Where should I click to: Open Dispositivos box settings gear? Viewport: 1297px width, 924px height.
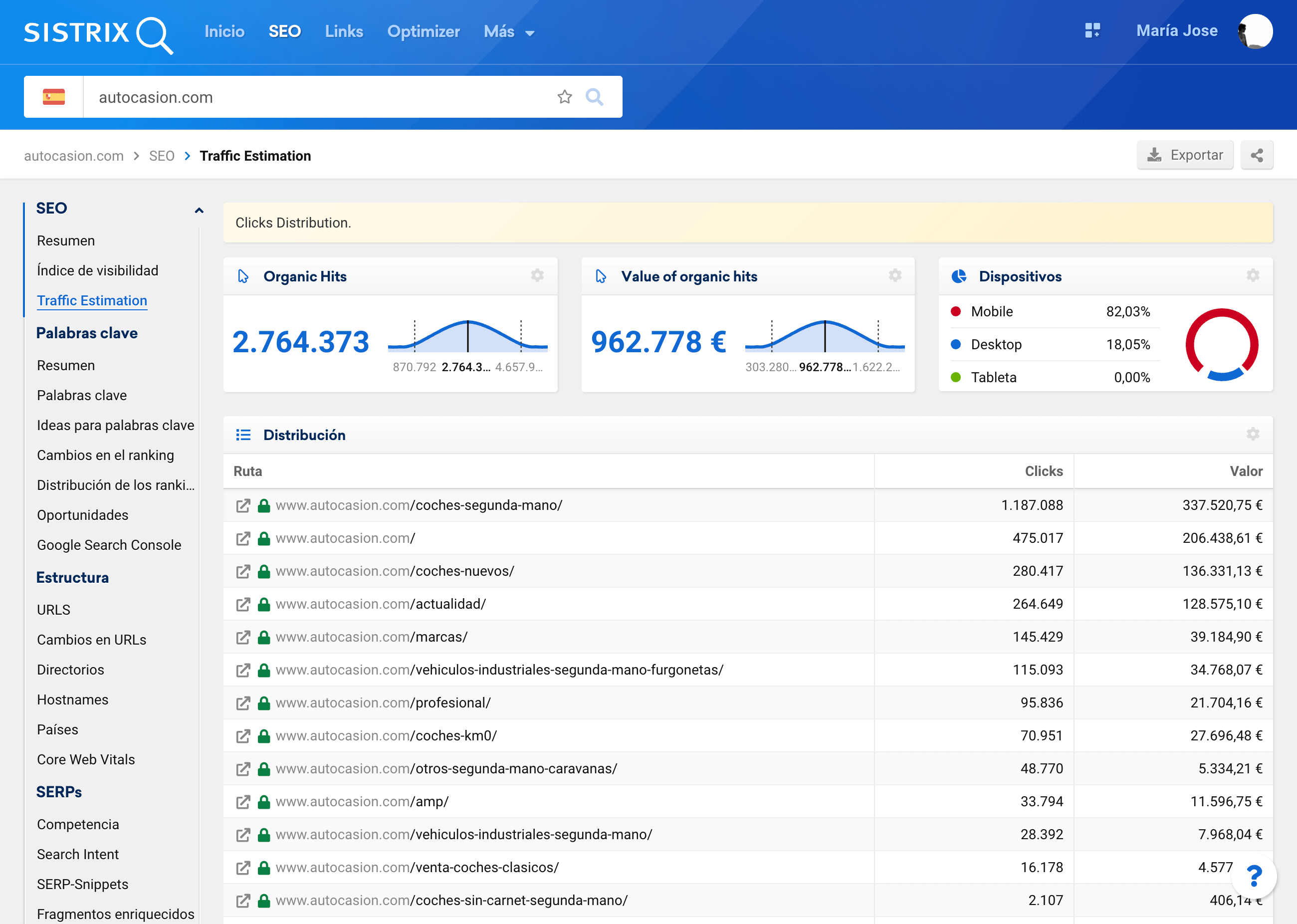(1252, 276)
